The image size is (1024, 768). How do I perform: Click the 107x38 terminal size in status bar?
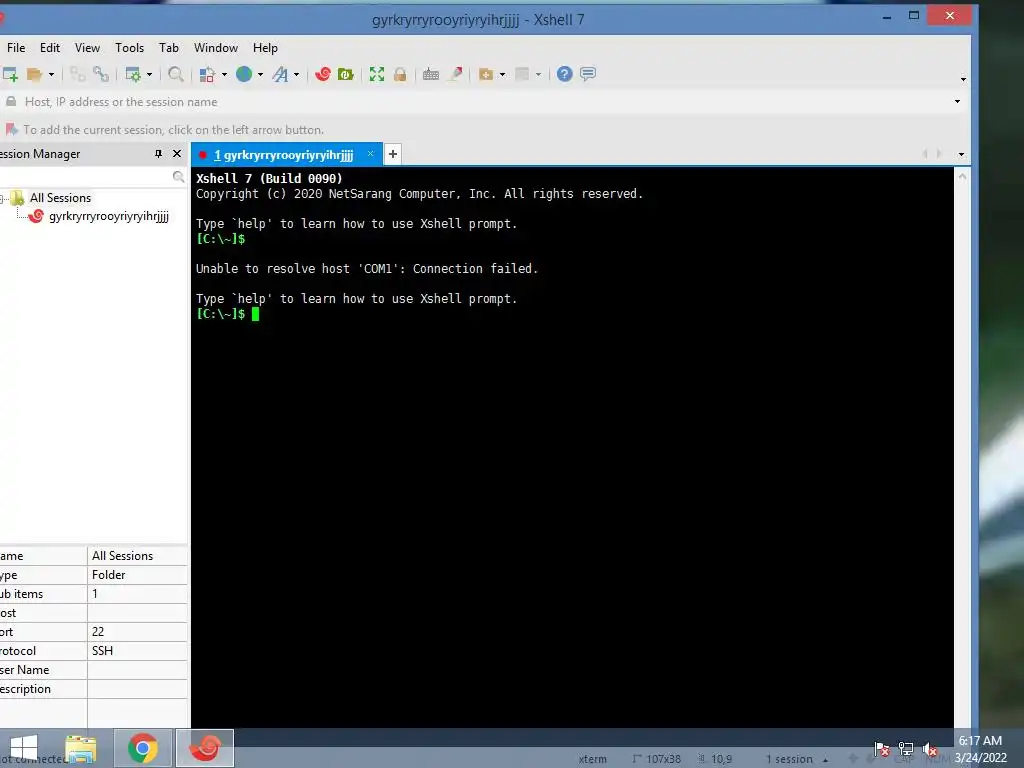click(x=657, y=759)
